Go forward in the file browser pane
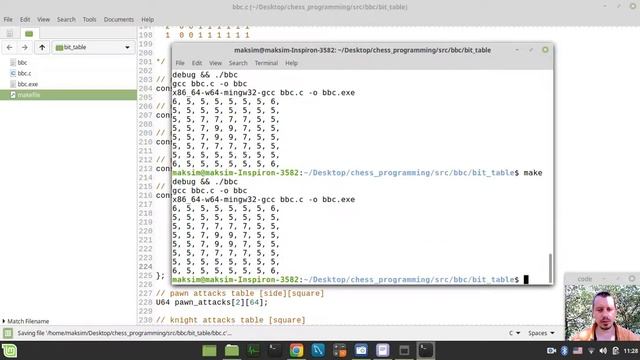This screenshot has width=640, height=360. pos(25,47)
